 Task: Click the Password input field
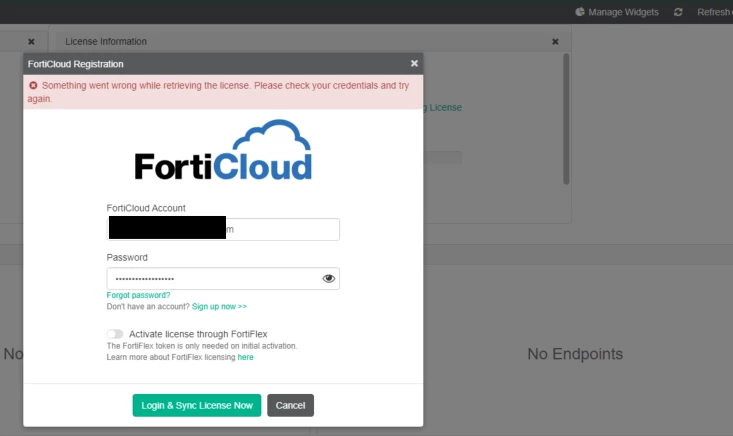(x=223, y=279)
